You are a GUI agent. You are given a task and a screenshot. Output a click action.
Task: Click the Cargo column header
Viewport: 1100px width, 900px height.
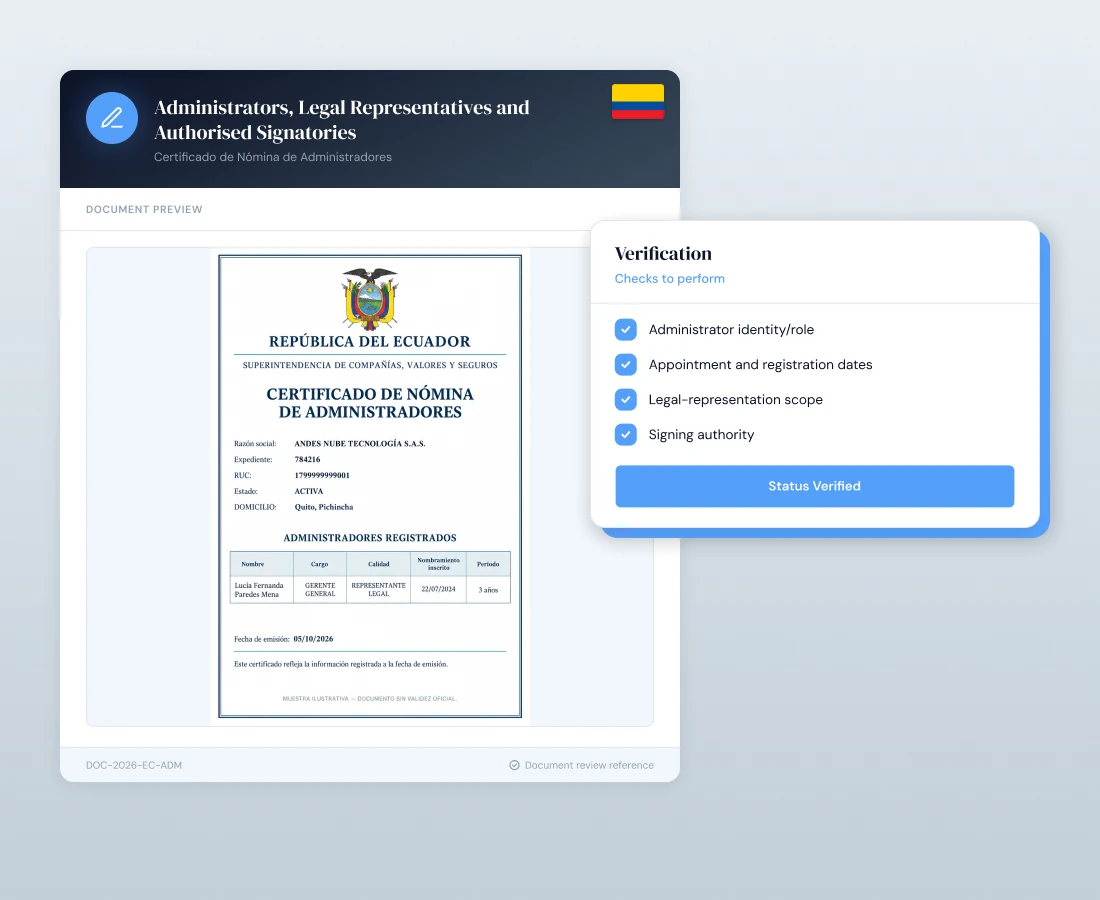(x=319, y=564)
